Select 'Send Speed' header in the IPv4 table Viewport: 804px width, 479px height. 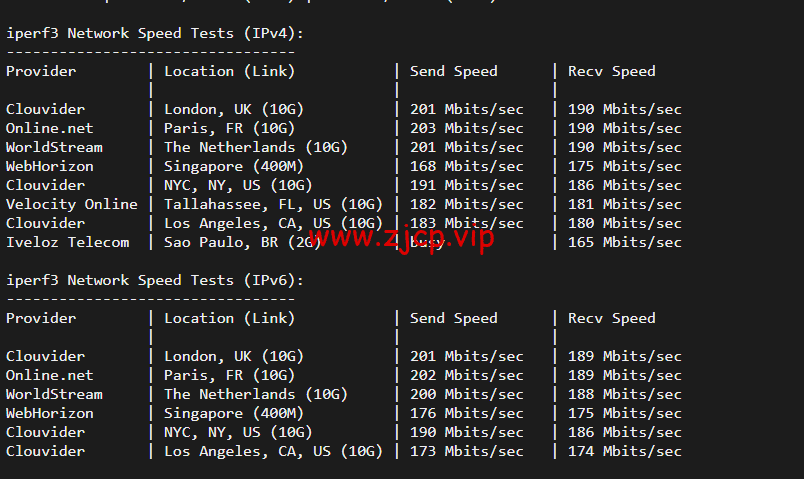pyautogui.click(x=454, y=71)
